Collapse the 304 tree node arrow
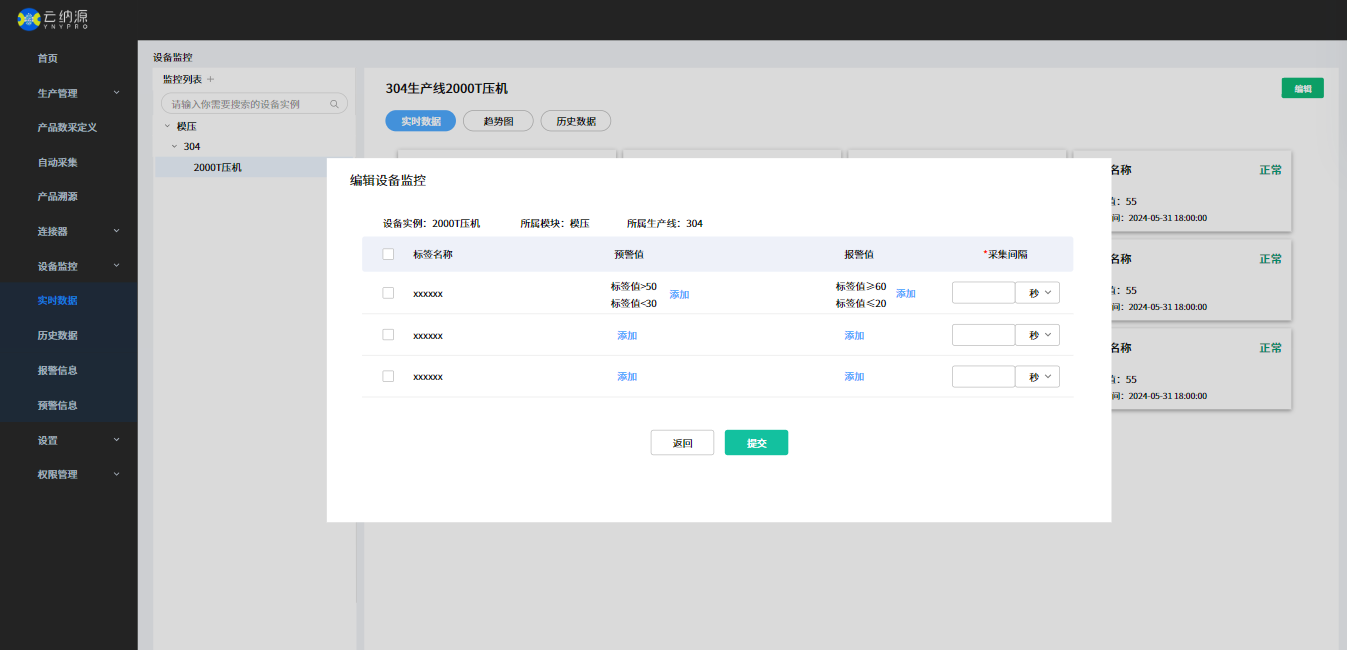The height and width of the screenshot is (650, 1347). click(x=174, y=146)
